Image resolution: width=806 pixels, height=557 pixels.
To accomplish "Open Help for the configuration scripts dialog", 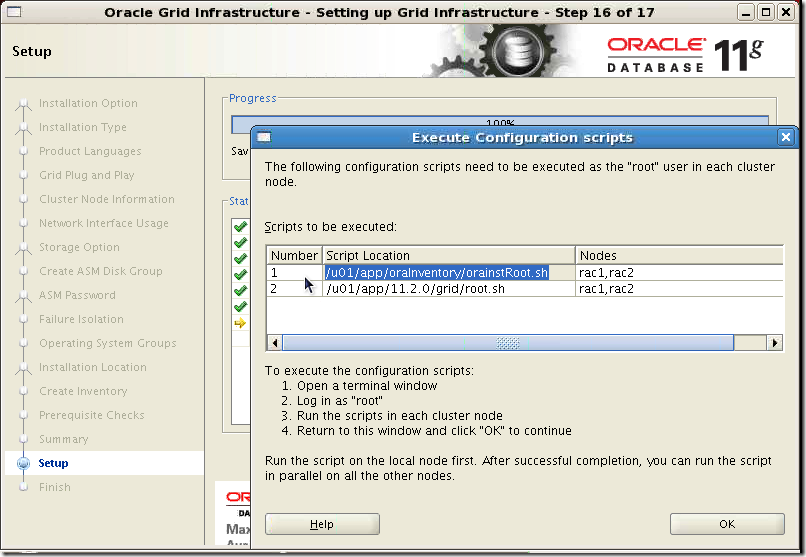I will [x=322, y=524].
